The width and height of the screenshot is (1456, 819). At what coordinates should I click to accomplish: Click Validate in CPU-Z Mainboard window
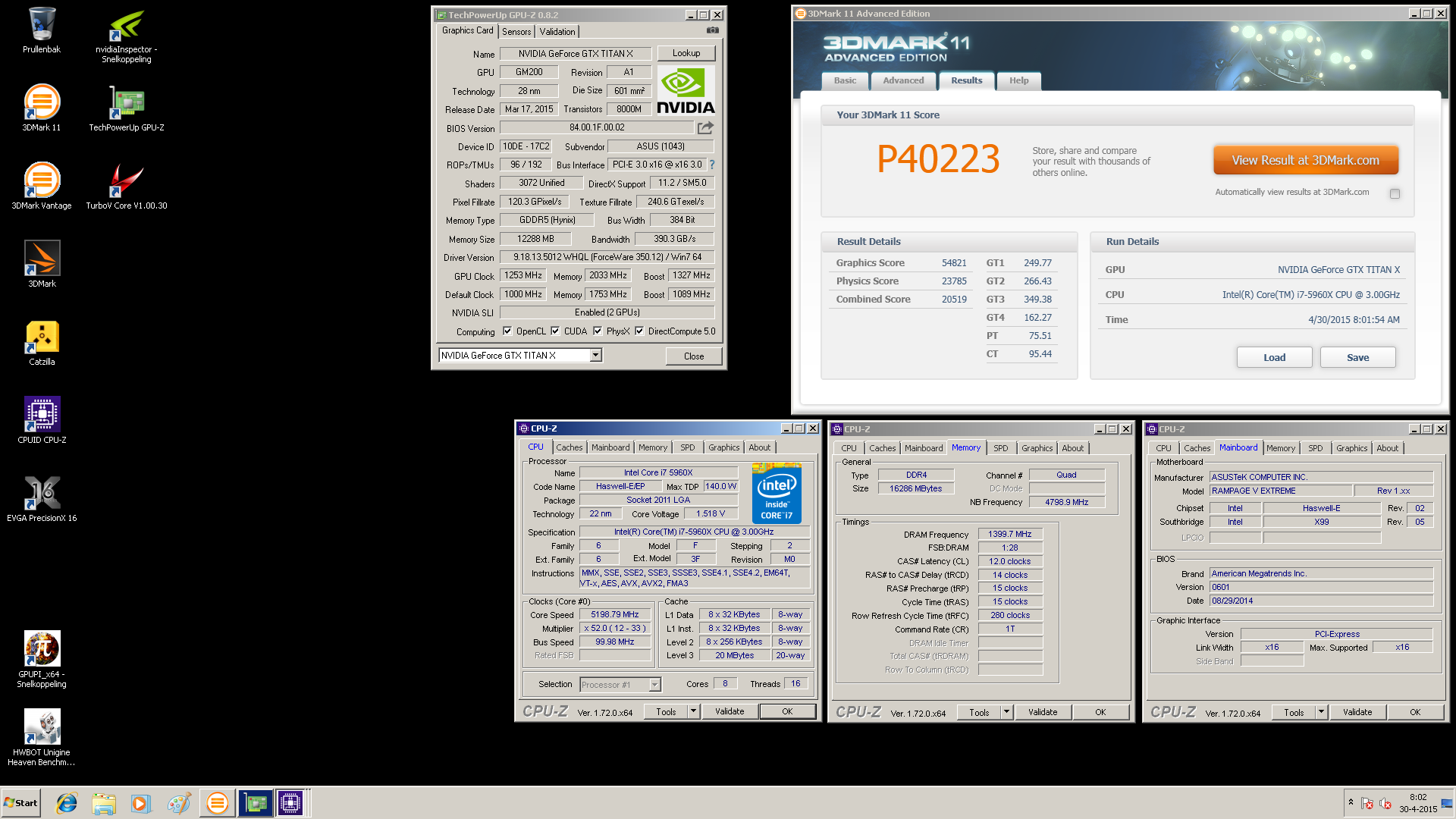tap(1357, 712)
